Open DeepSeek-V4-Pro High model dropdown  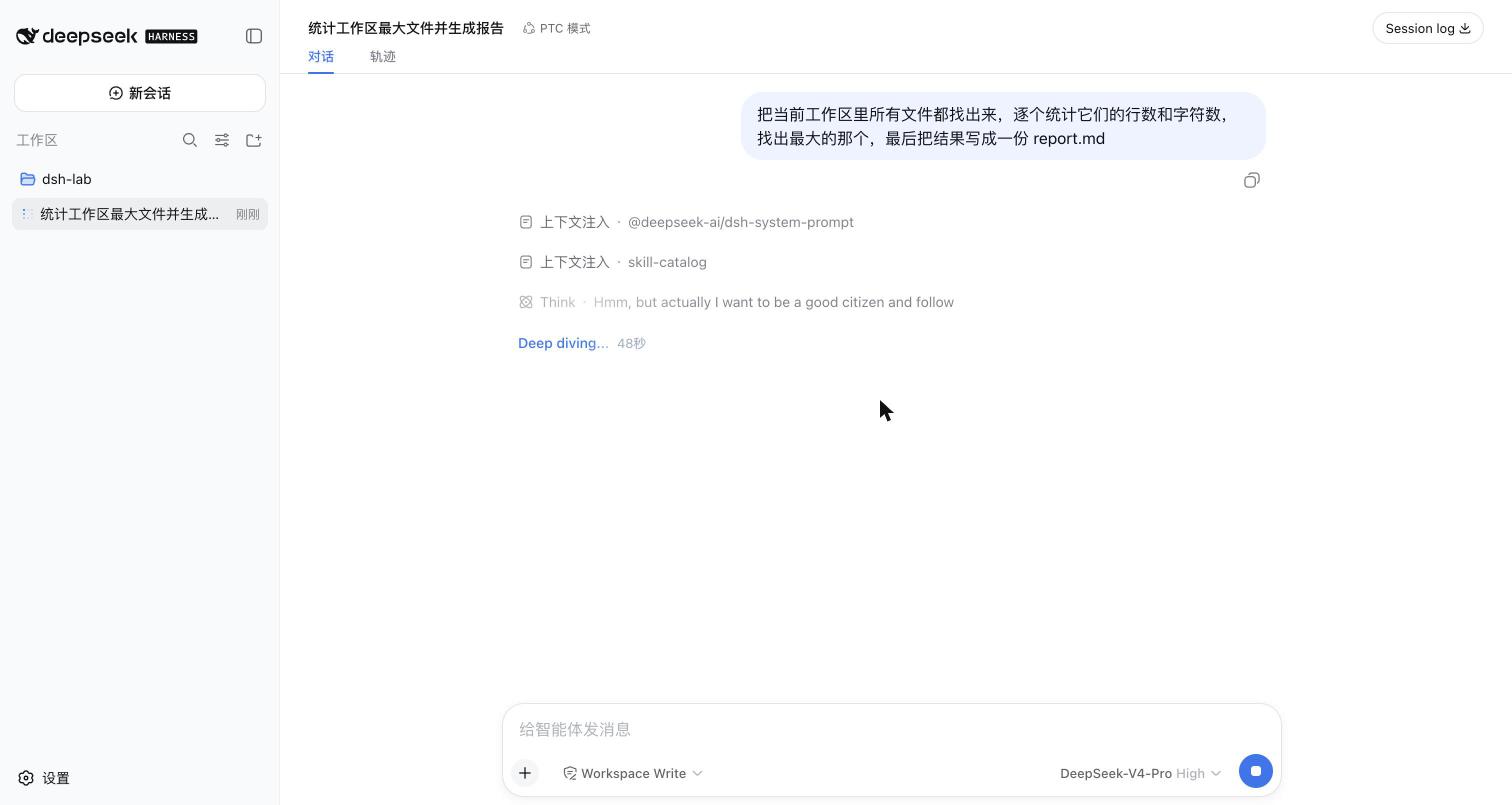[1140, 773]
